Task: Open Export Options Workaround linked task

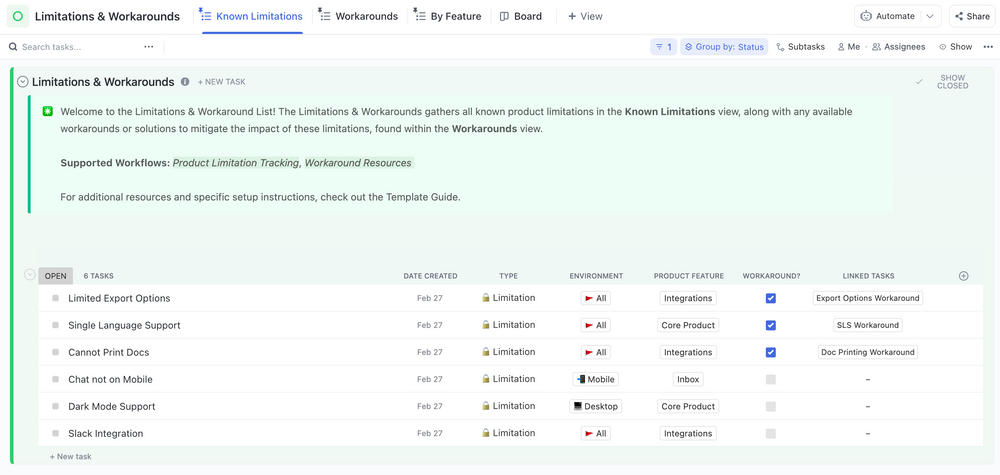Action: (868, 298)
